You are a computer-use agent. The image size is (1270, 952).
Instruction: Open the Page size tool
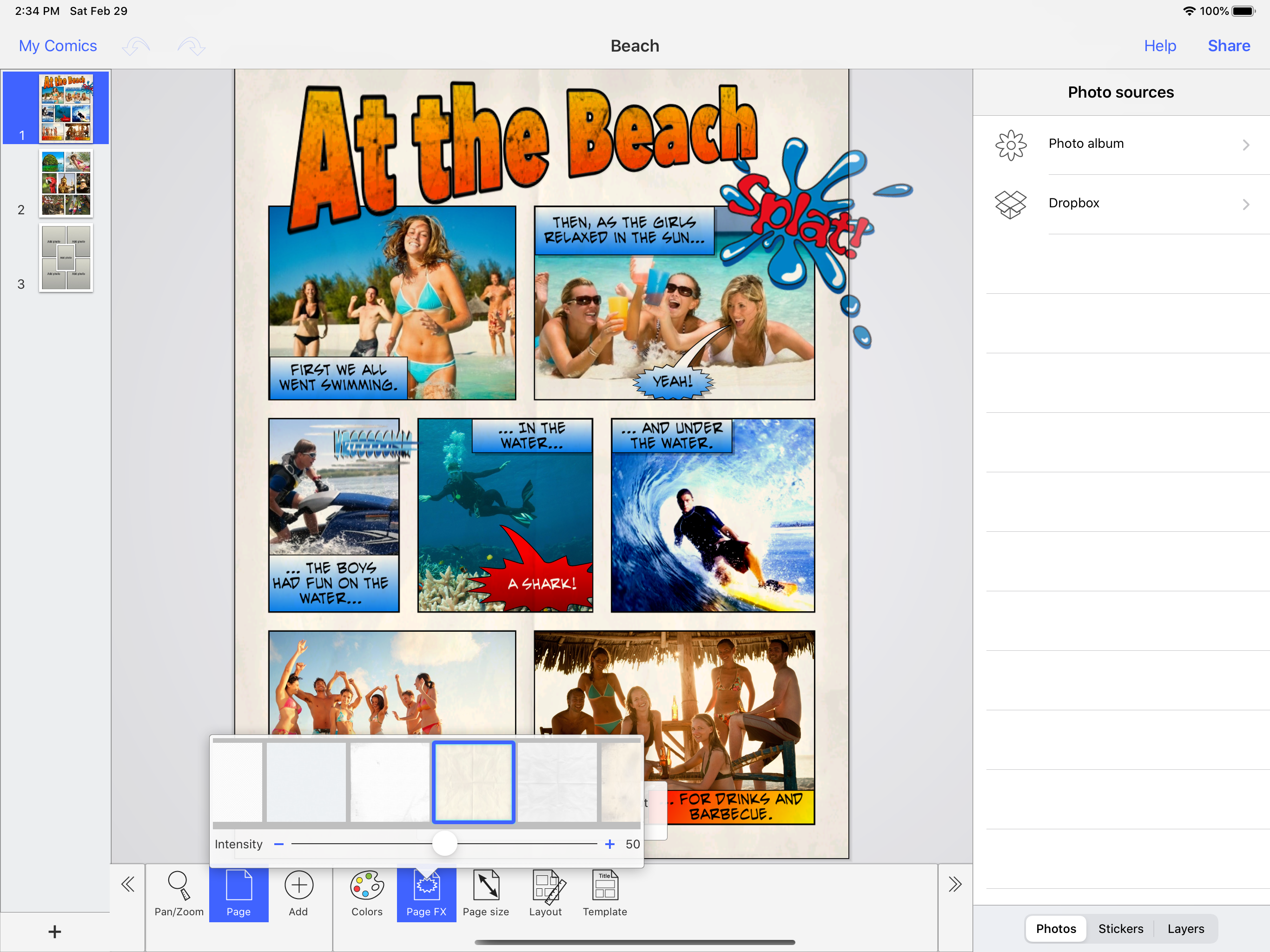pos(486,893)
